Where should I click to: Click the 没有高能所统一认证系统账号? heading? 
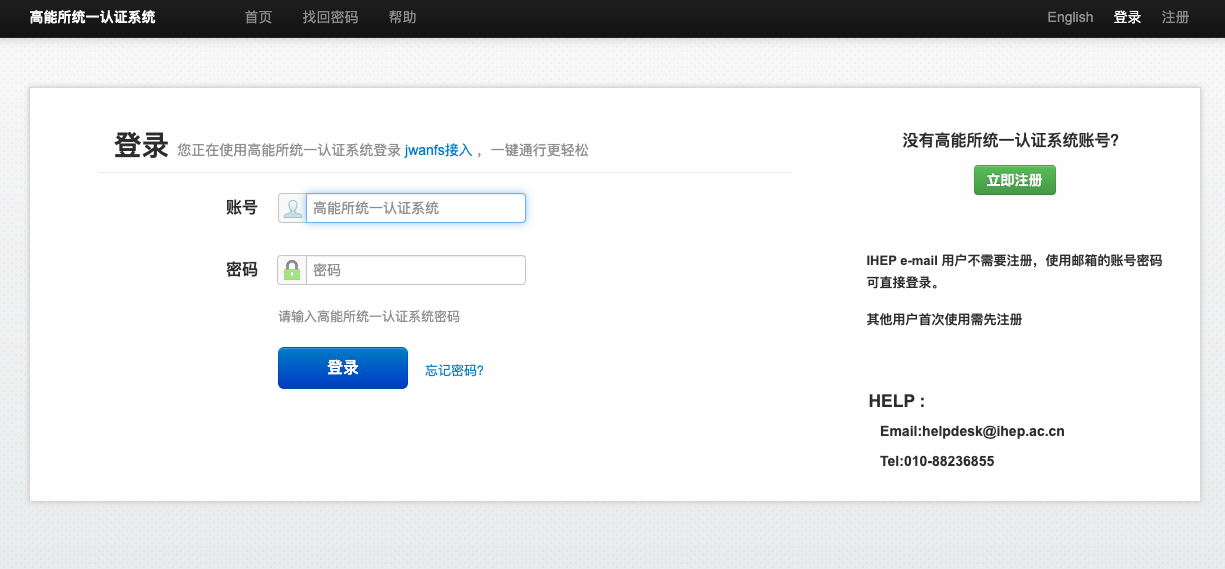click(x=1011, y=141)
